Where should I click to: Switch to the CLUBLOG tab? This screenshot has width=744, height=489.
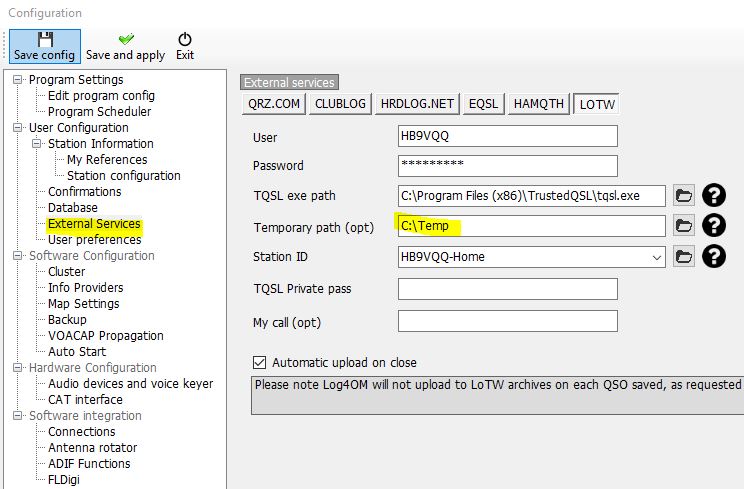tap(340, 104)
